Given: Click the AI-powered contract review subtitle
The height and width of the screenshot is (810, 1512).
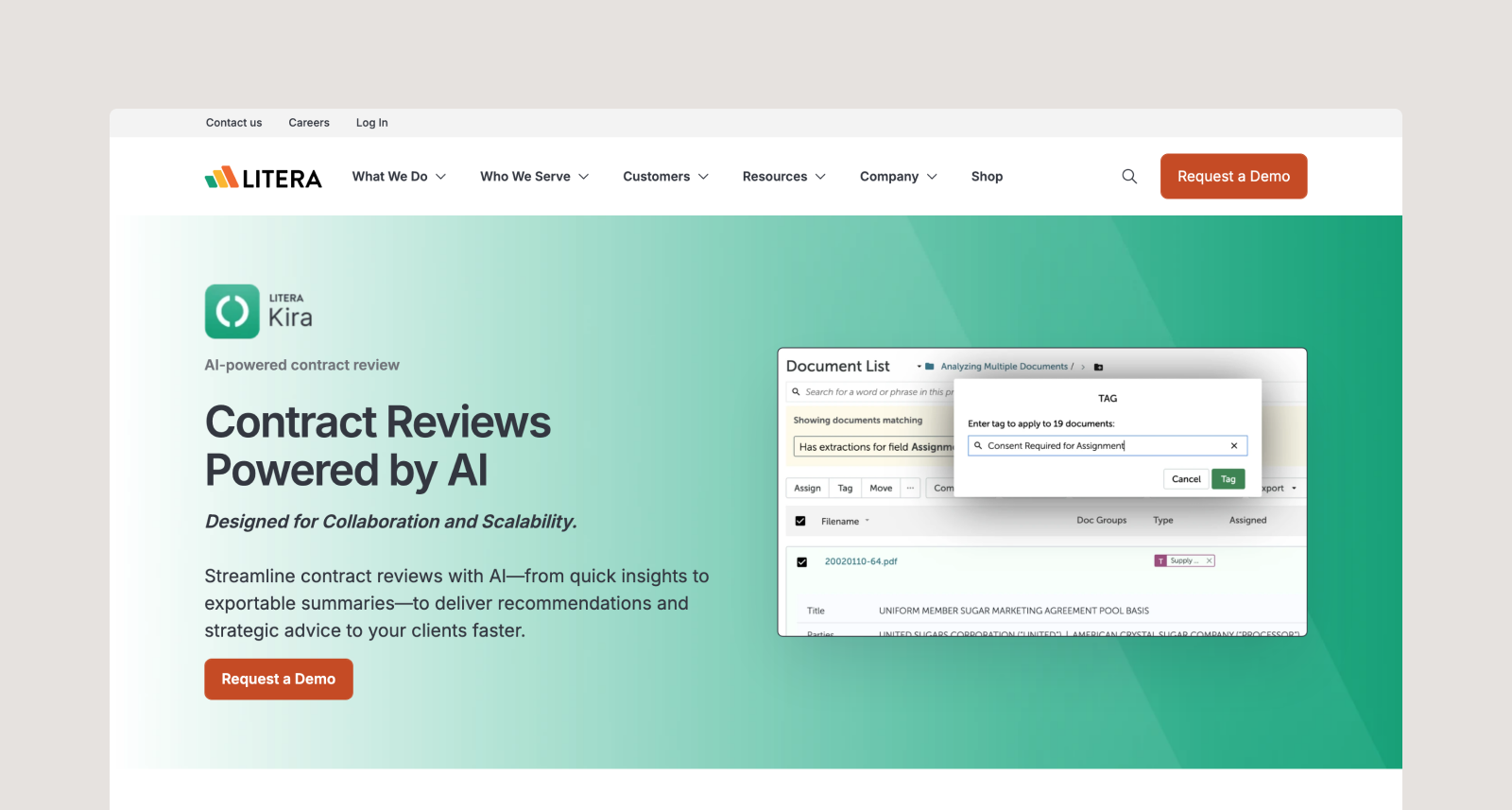Looking at the screenshot, I should click(x=302, y=365).
